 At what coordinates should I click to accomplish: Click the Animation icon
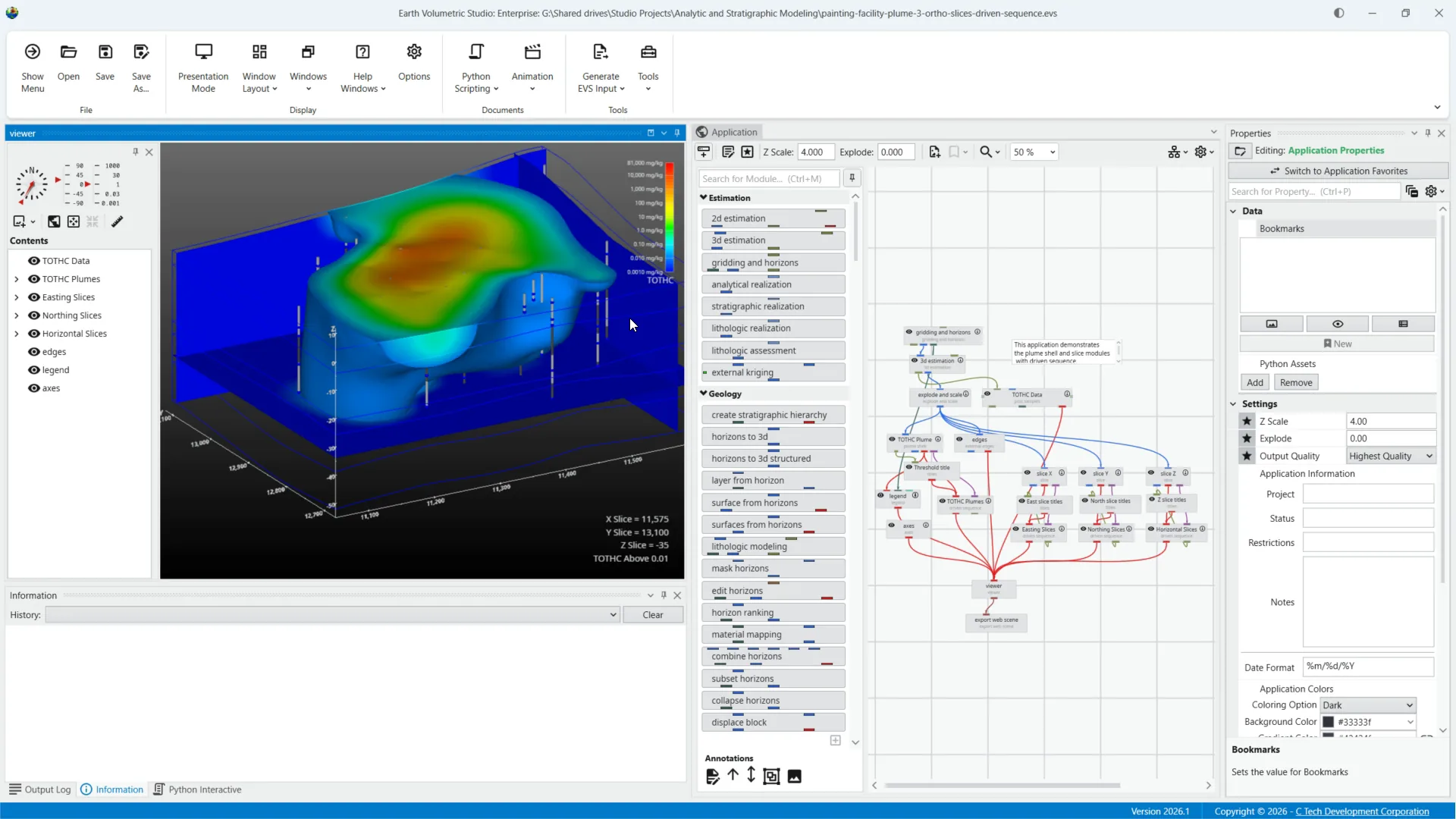click(532, 52)
